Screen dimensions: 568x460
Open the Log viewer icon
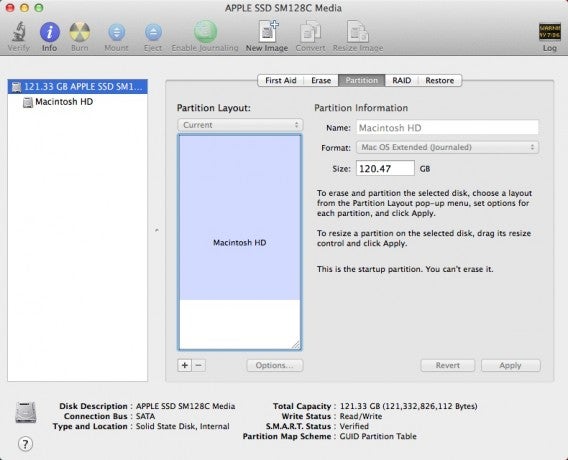click(x=550, y=32)
